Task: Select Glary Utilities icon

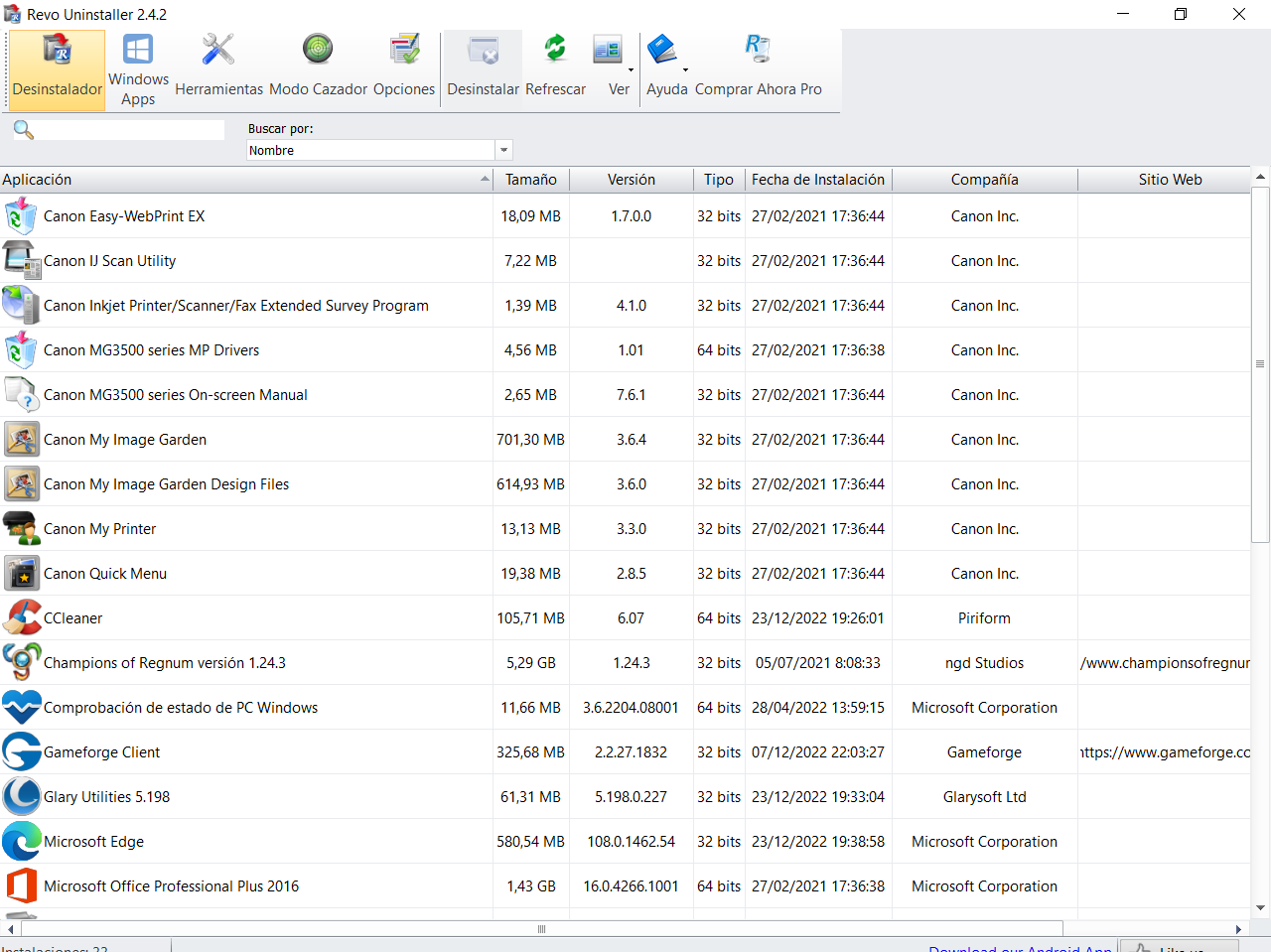Action: coord(21,796)
